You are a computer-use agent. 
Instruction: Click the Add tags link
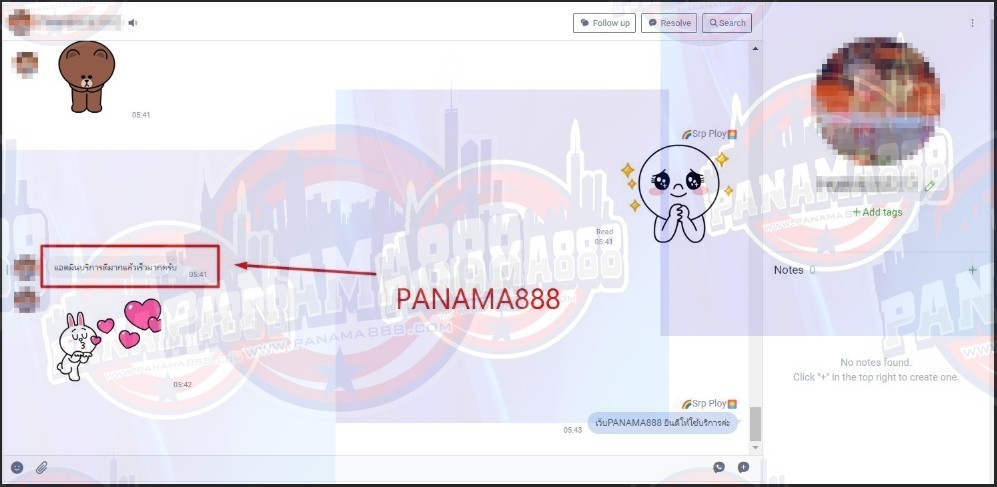(877, 212)
